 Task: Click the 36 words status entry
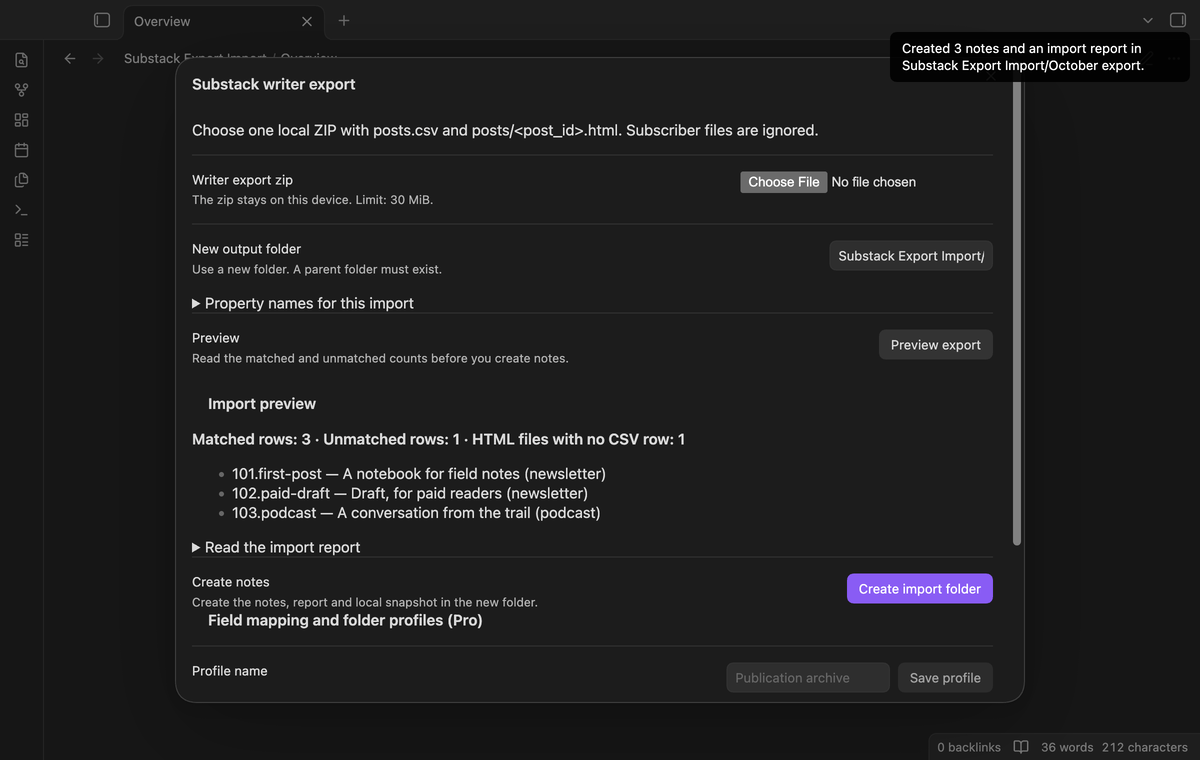[1067, 747]
